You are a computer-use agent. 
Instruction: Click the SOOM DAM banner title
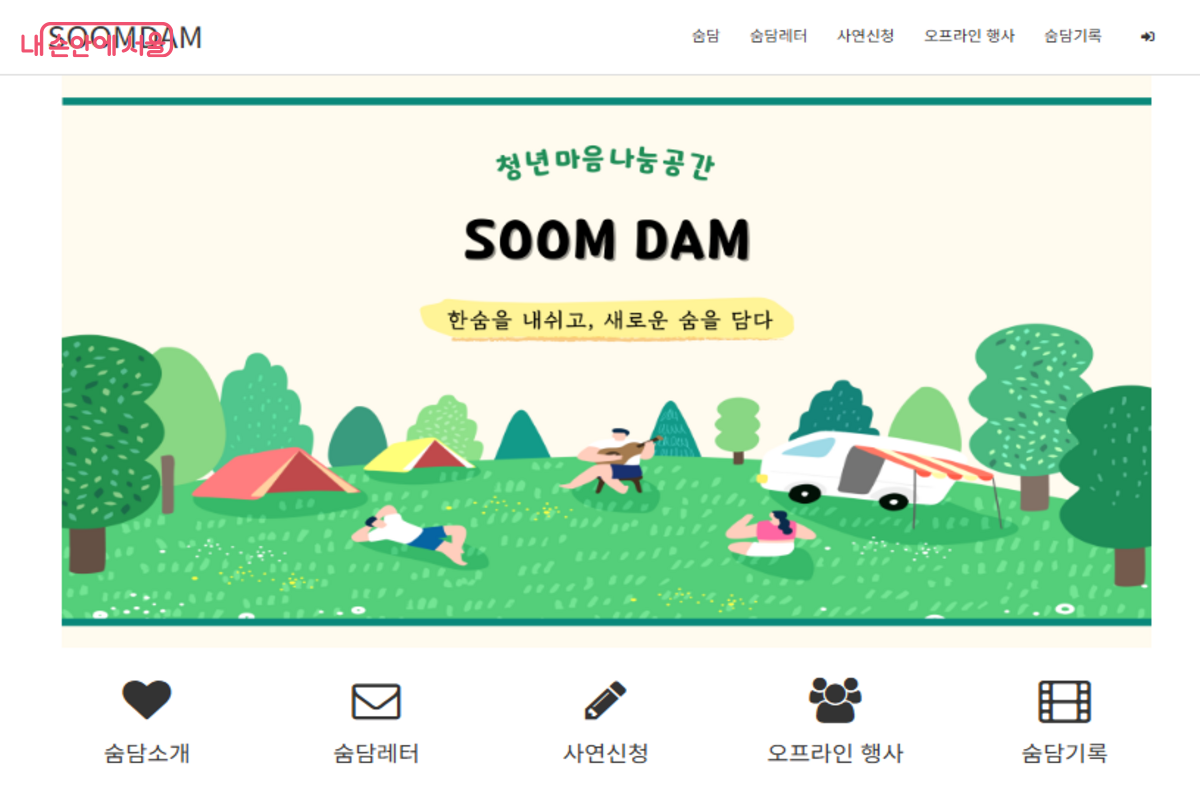607,240
